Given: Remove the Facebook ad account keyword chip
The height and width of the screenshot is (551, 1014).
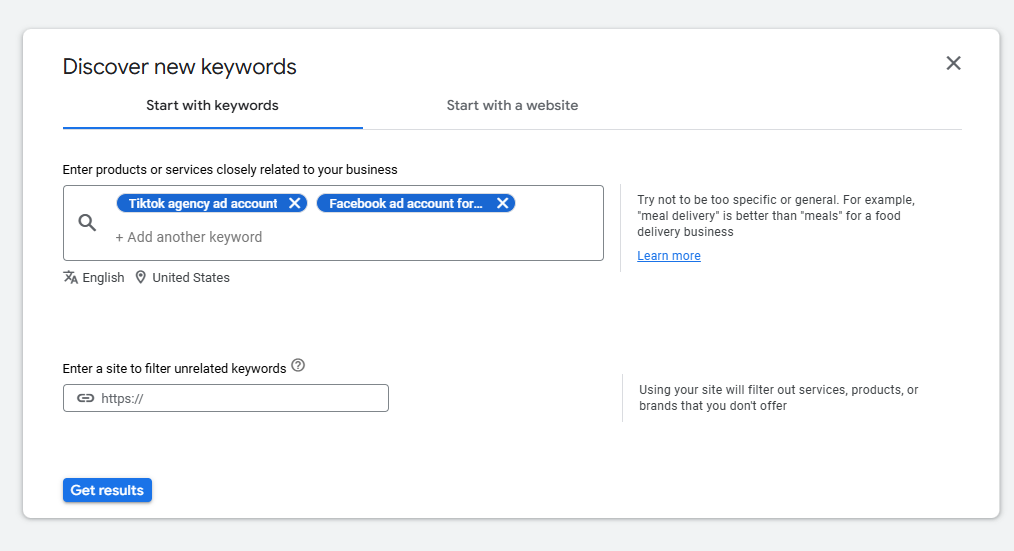Looking at the screenshot, I should point(502,203).
